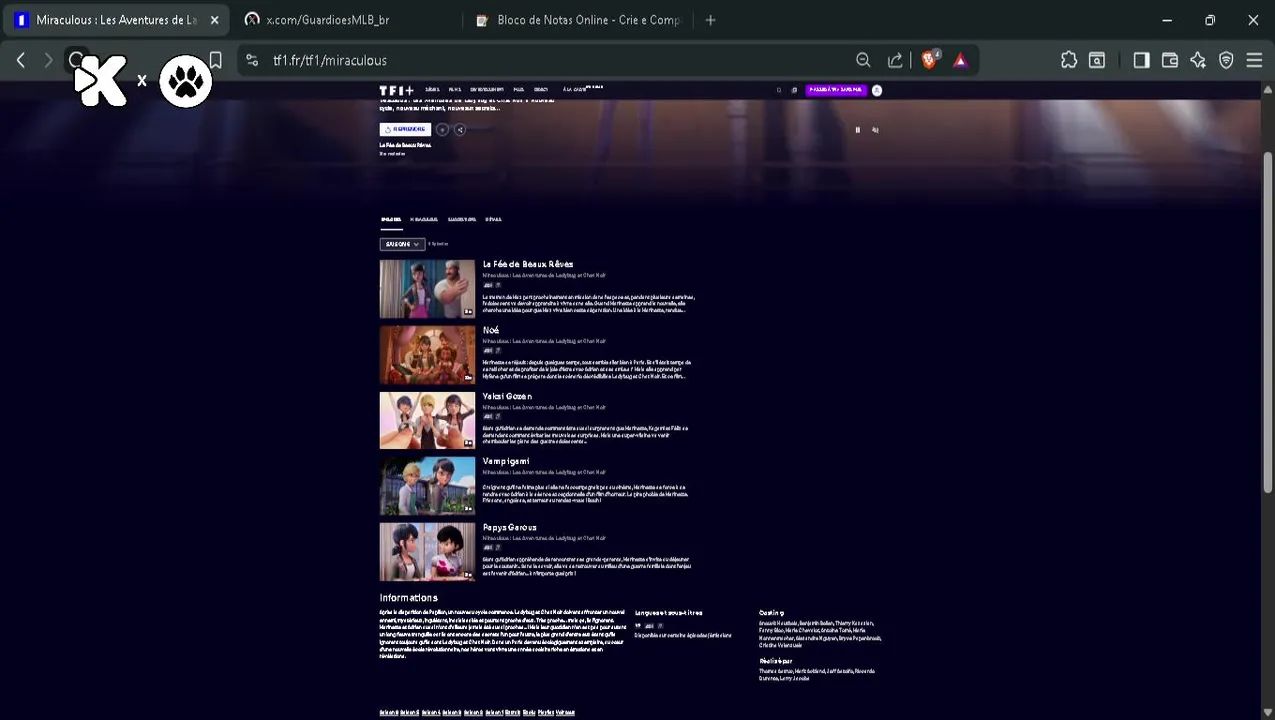The width and height of the screenshot is (1275, 720).
Task: Select the Détails tab
Action: pyautogui.click(x=493, y=219)
